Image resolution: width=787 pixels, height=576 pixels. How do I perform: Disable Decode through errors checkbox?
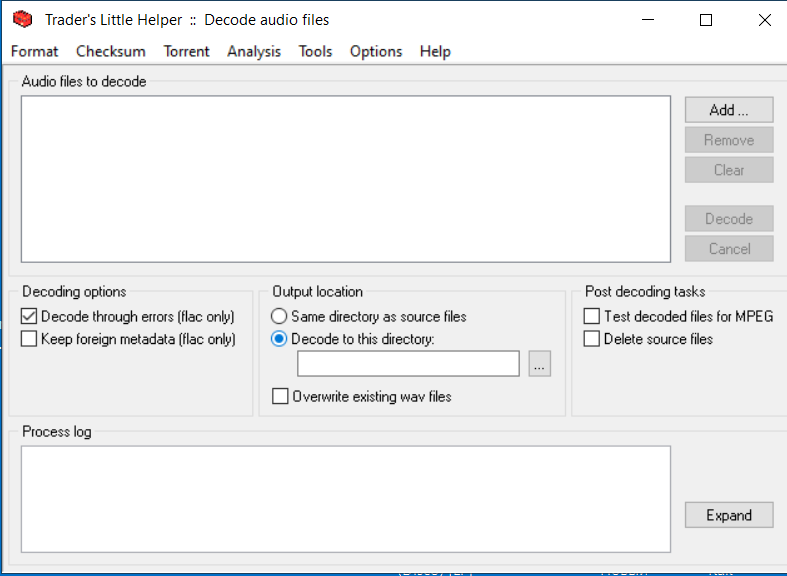[29, 317]
